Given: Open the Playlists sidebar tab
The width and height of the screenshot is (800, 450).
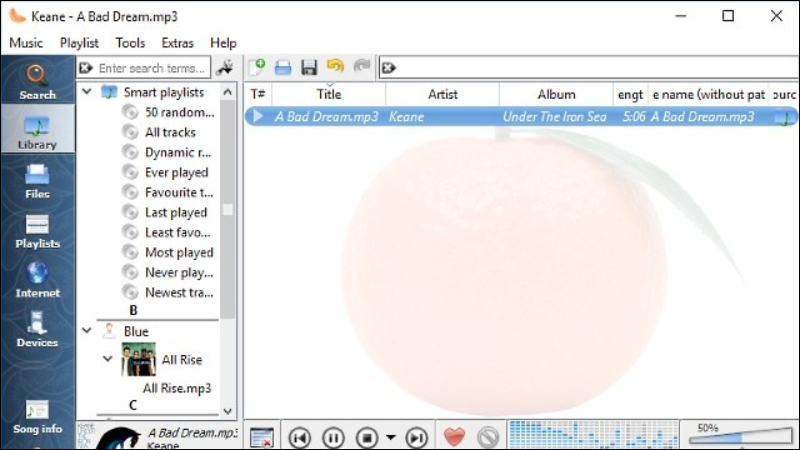Looking at the screenshot, I should [x=37, y=230].
